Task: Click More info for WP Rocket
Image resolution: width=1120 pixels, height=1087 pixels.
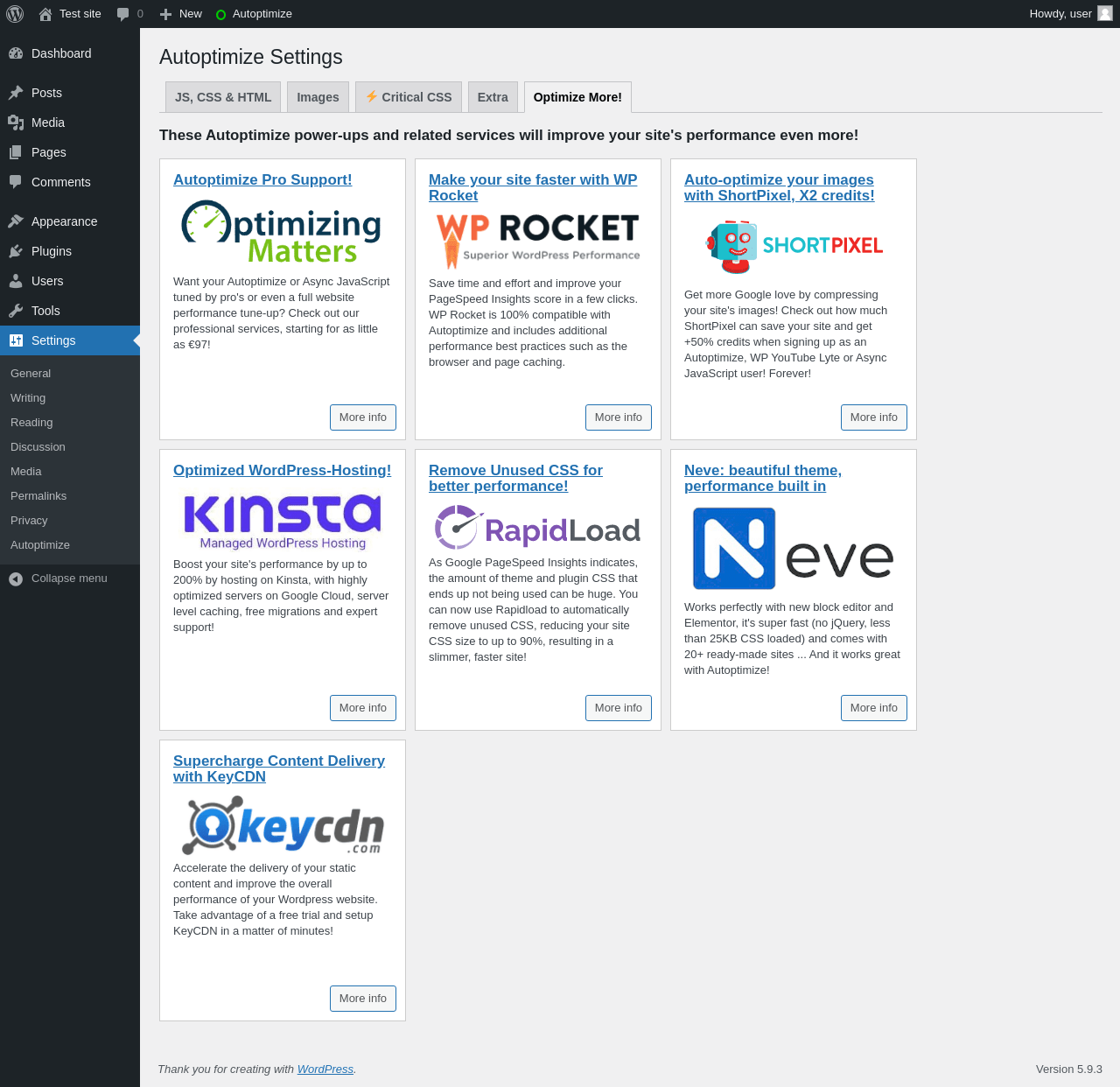Action: pyautogui.click(x=619, y=417)
